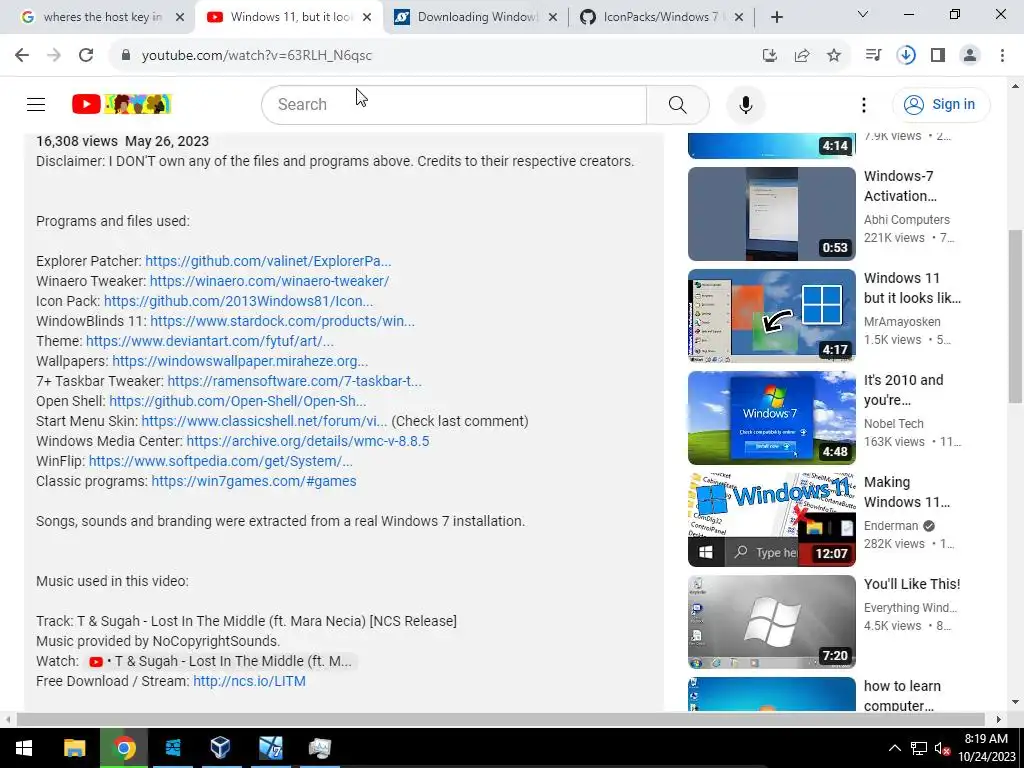Screen dimensions: 1024x768
Task: Go back in browser history
Action: (22, 56)
